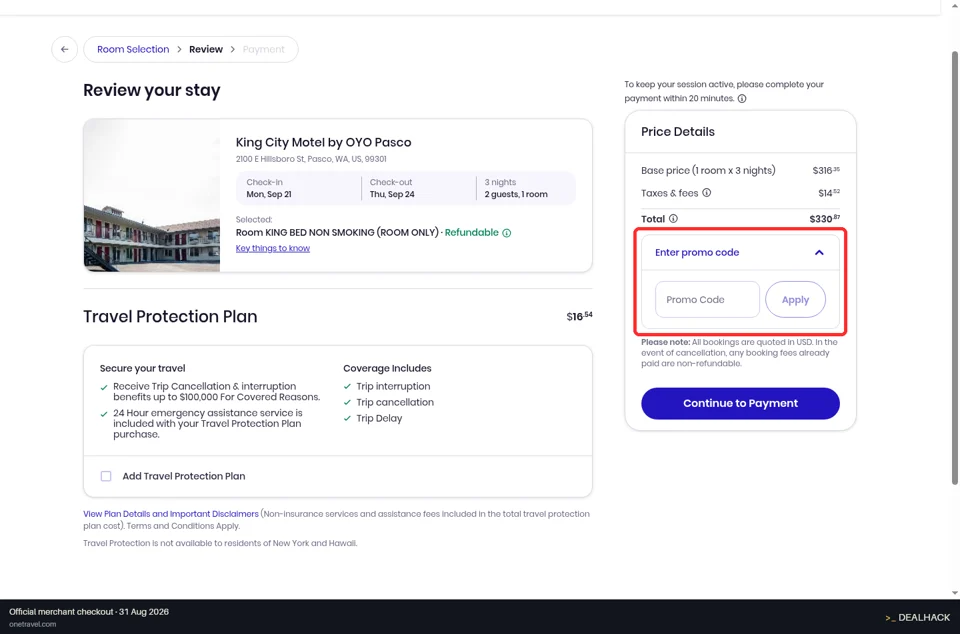Click the King City Motel photo
Viewport: 960px width, 634px height.
tap(152, 195)
